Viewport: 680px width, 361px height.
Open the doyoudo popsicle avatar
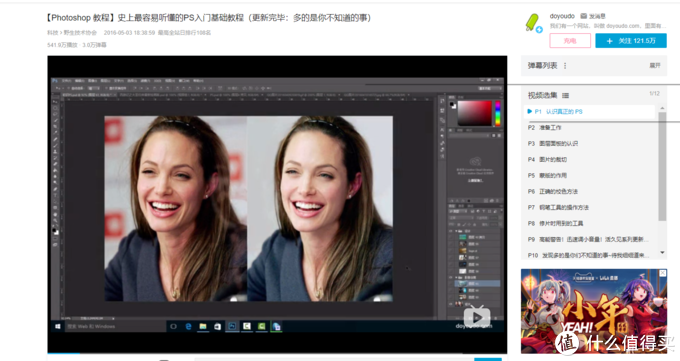click(533, 22)
